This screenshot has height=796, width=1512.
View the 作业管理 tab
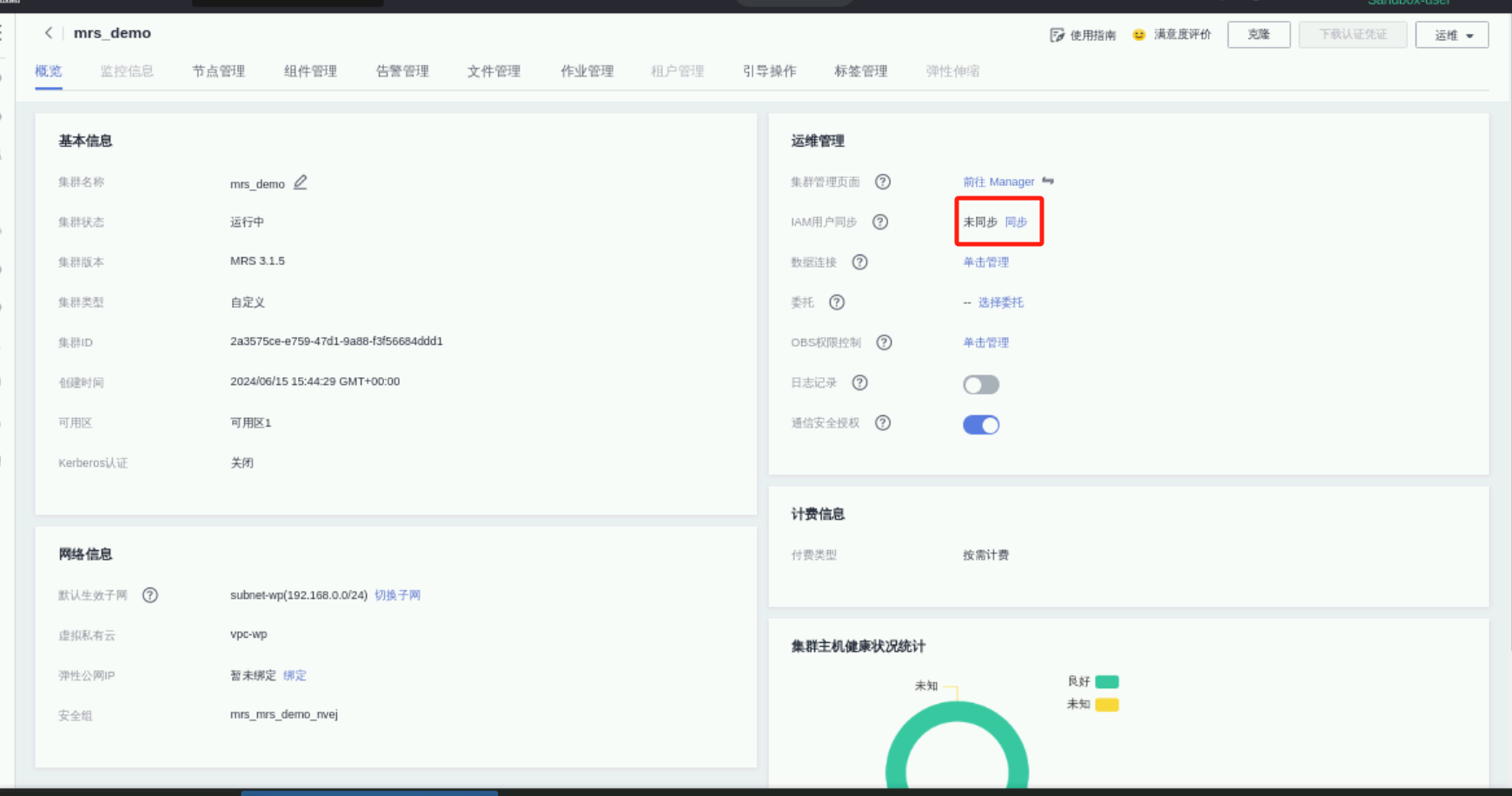(587, 71)
